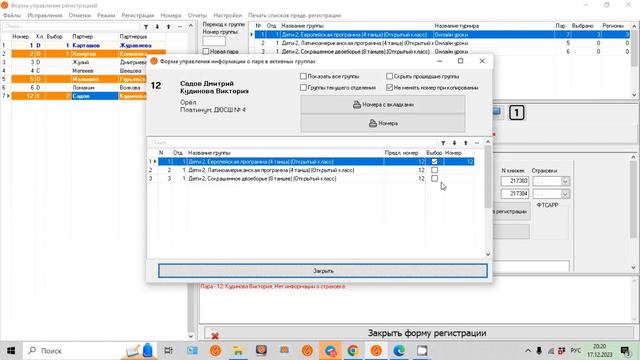640x360 pixels.
Task: Open the taskbar app left of Chrome
Action: tap(330, 351)
